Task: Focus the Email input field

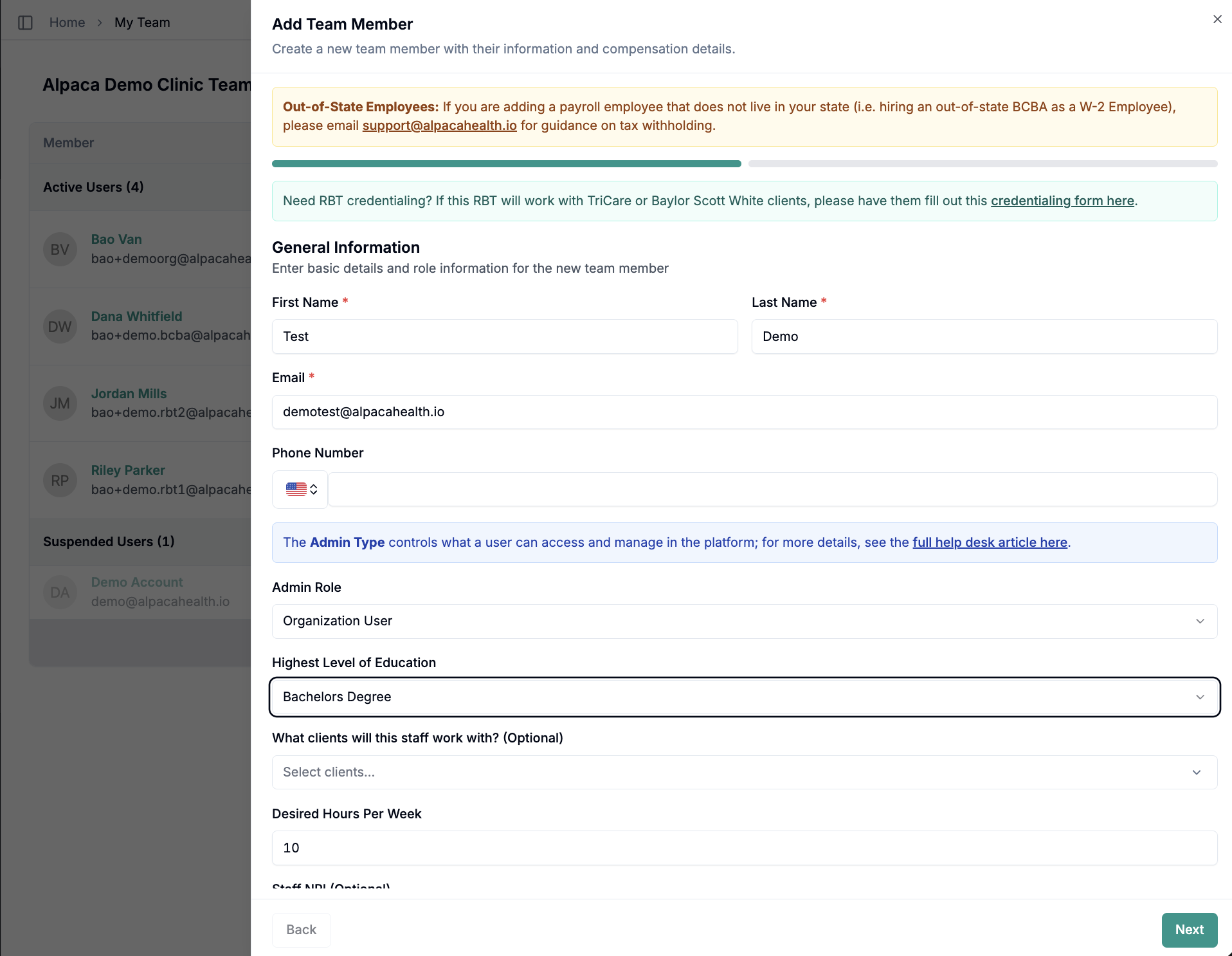Action: click(x=745, y=412)
